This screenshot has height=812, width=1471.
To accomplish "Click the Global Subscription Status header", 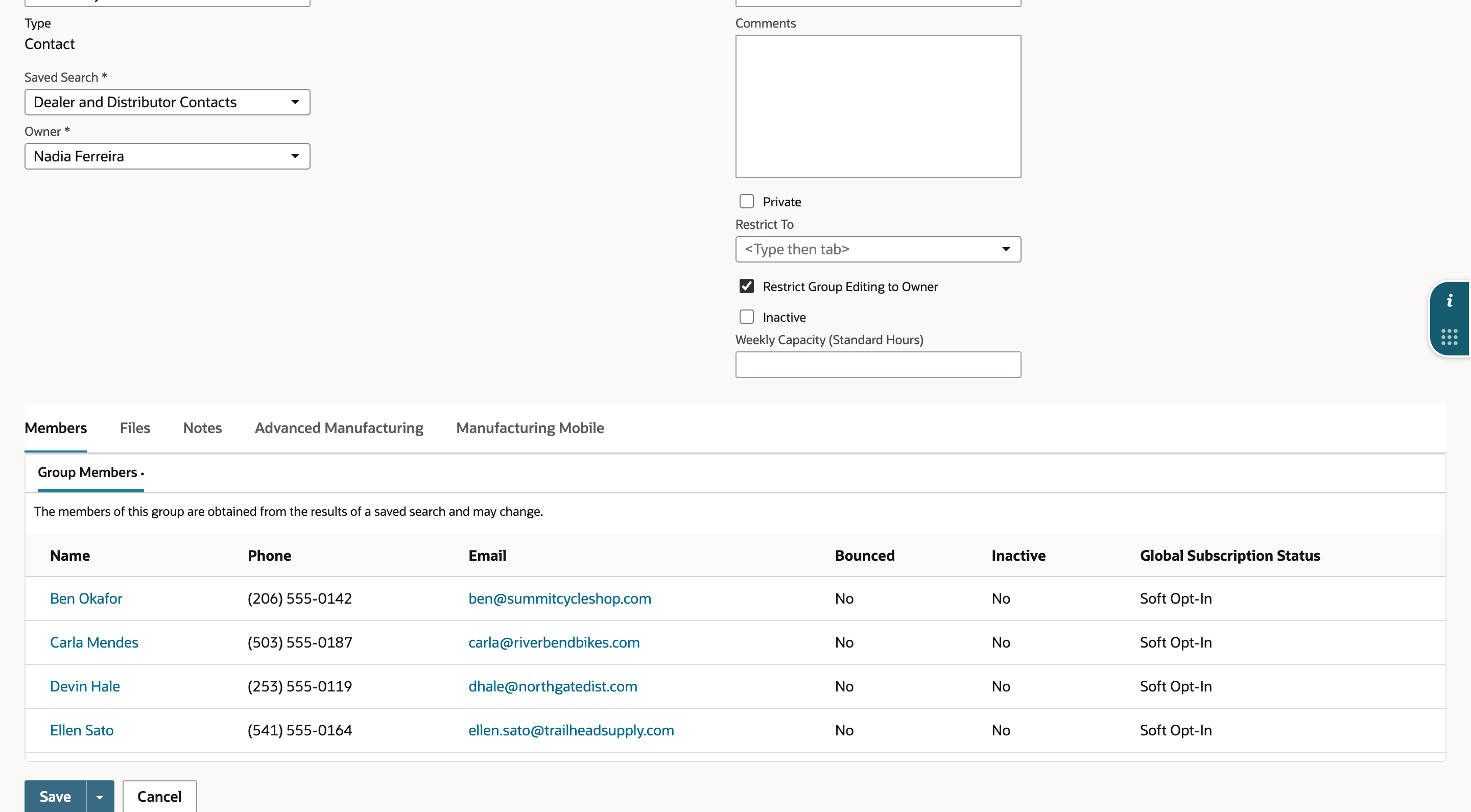I will [1230, 556].
